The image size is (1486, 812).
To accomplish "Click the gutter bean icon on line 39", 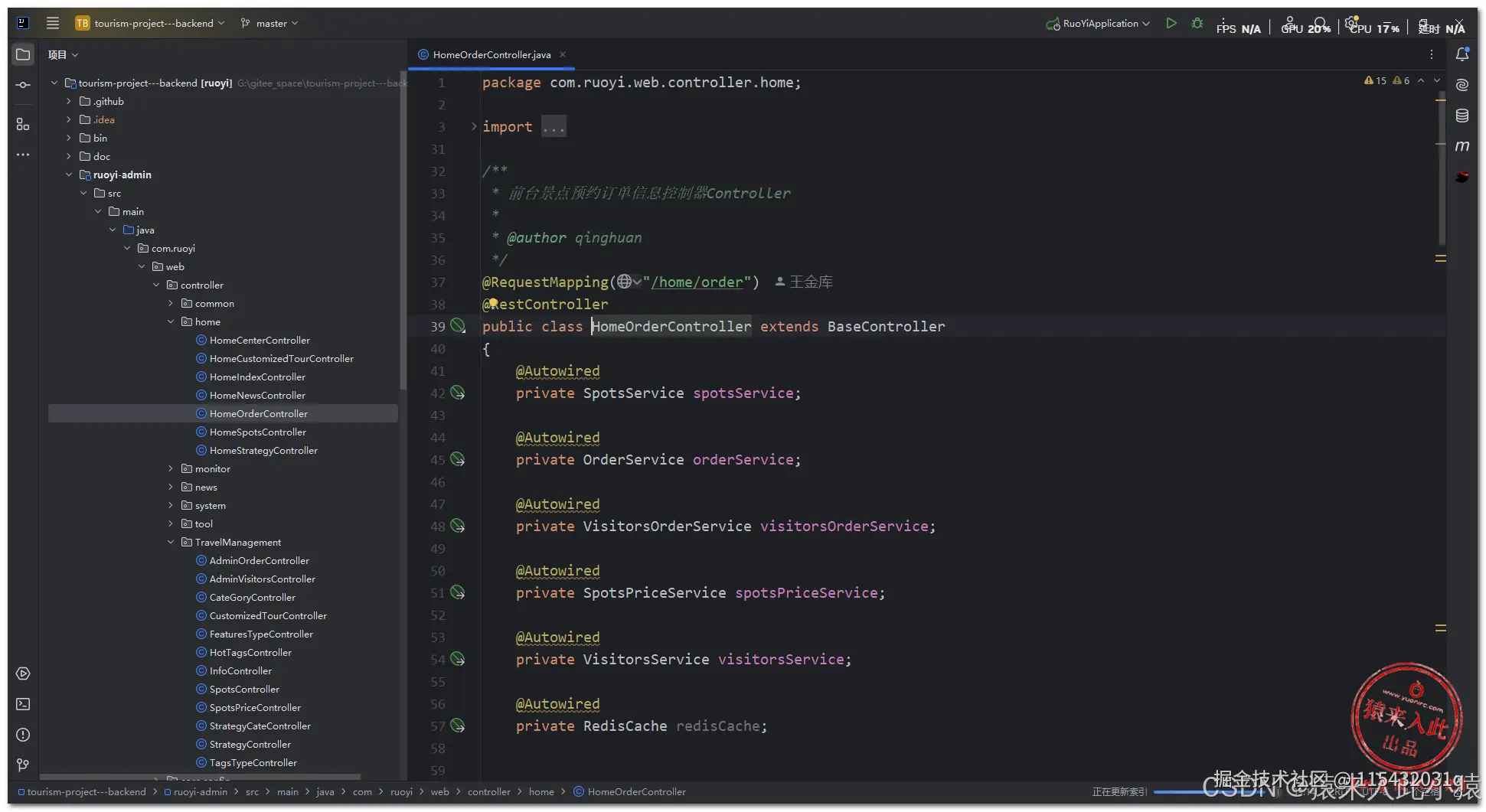I will (x=458, y=326).
